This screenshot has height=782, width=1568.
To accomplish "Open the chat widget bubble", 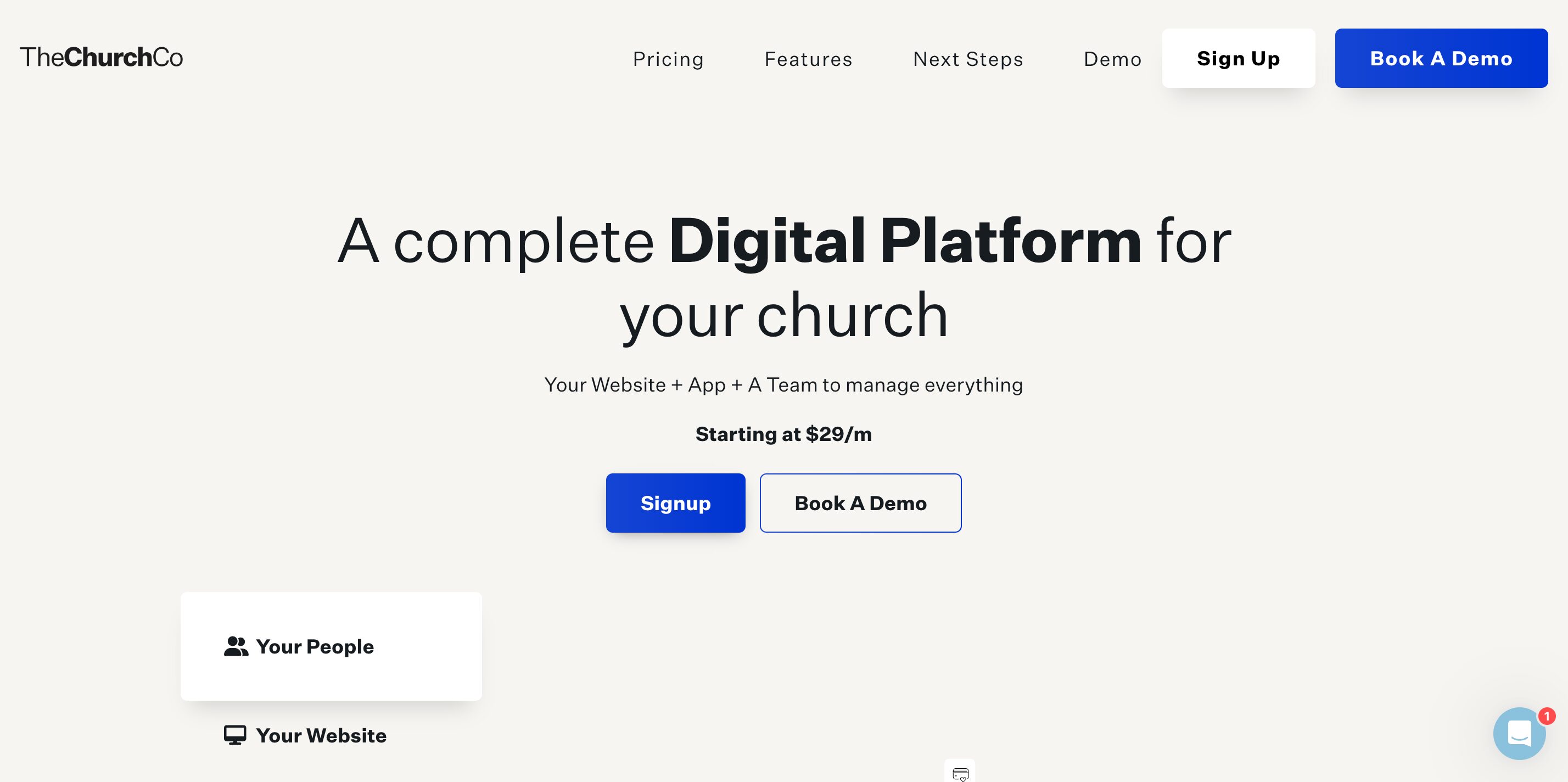I will (x=1519, y=733).
